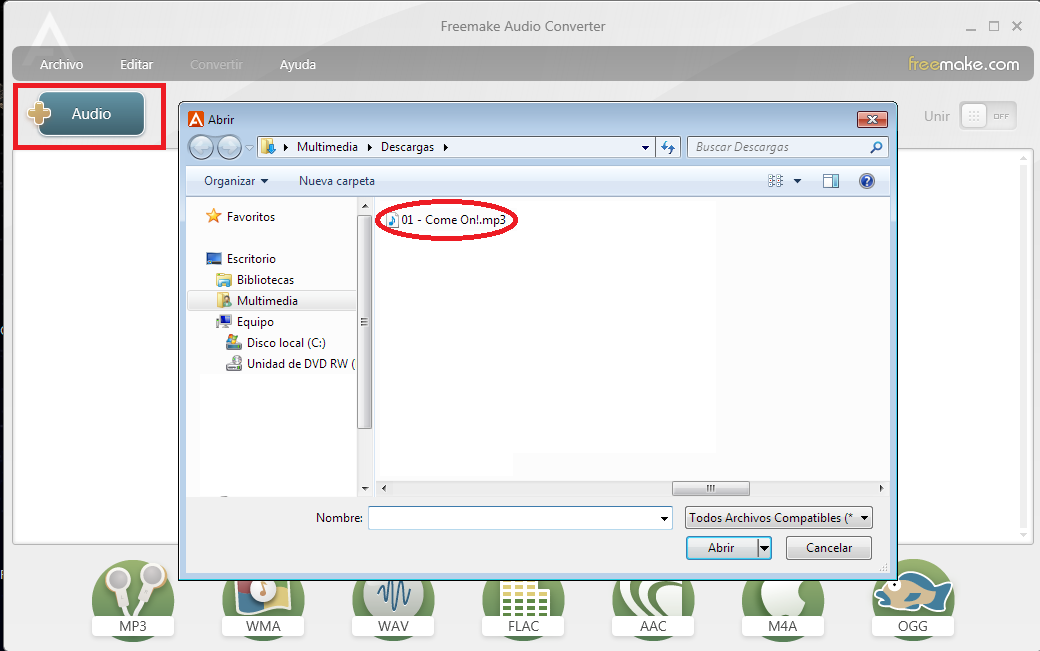1040x651 pixels.
Task: Go back in Abrir dialog
Action: pyautogui.click(x=202, y=147)
